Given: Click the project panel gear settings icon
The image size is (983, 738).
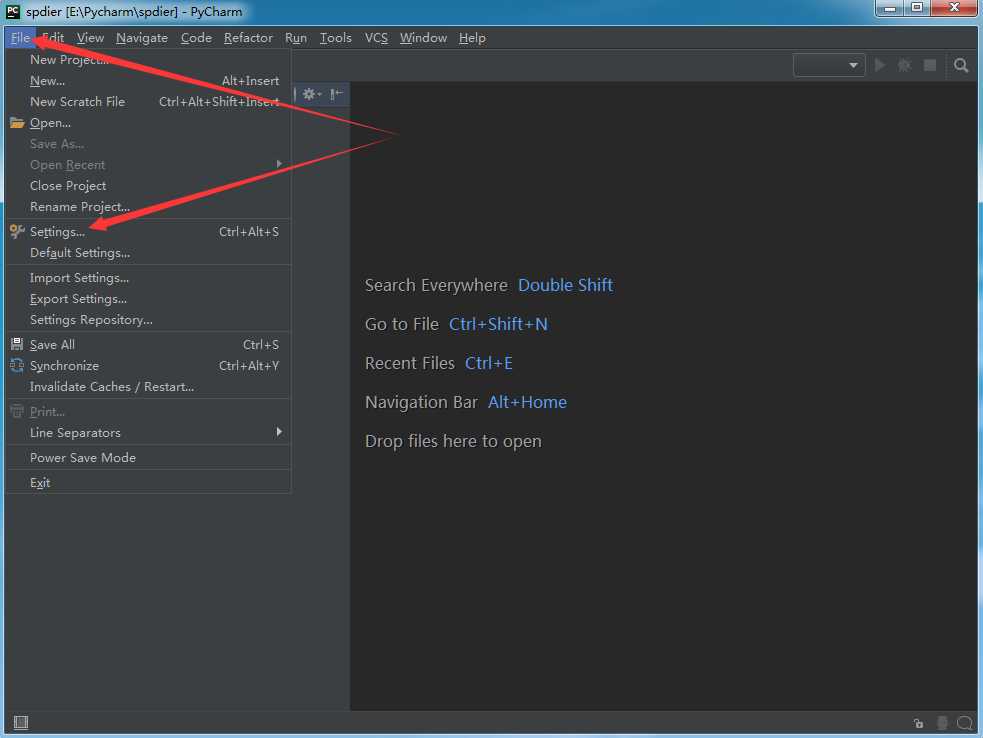Looking at the screenshot, I should click(x=310, y=94).
